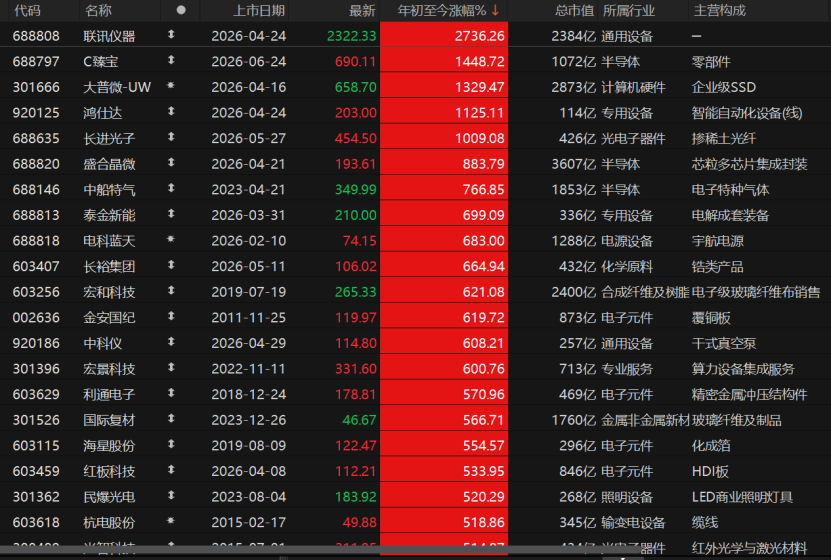Click the up-down arrow icon beside 中船特气

[171, 189]
